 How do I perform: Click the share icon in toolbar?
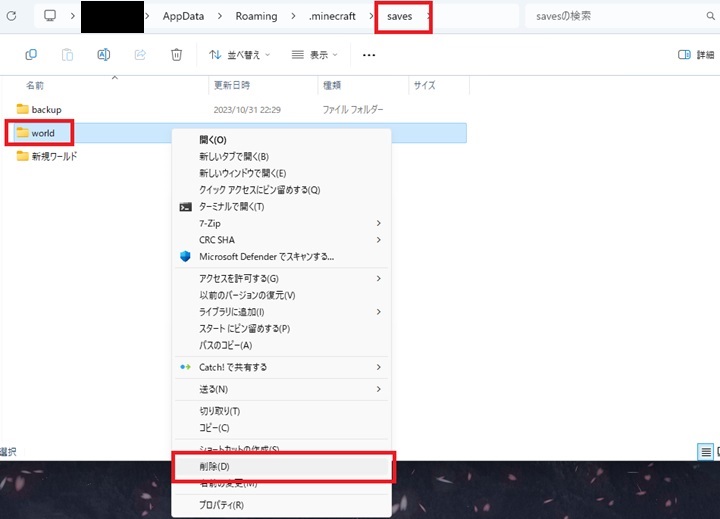[x=140, y=55]
